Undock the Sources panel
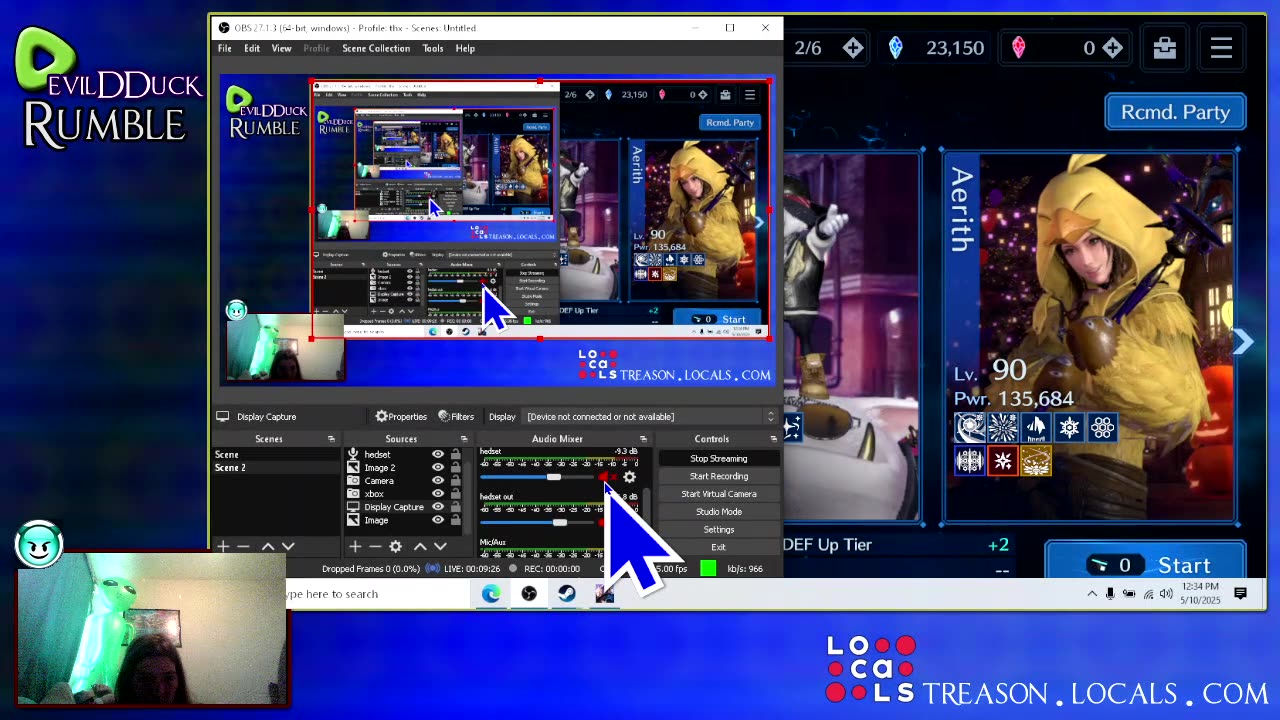The image size is (1280, 720). [x=463, y=439]
